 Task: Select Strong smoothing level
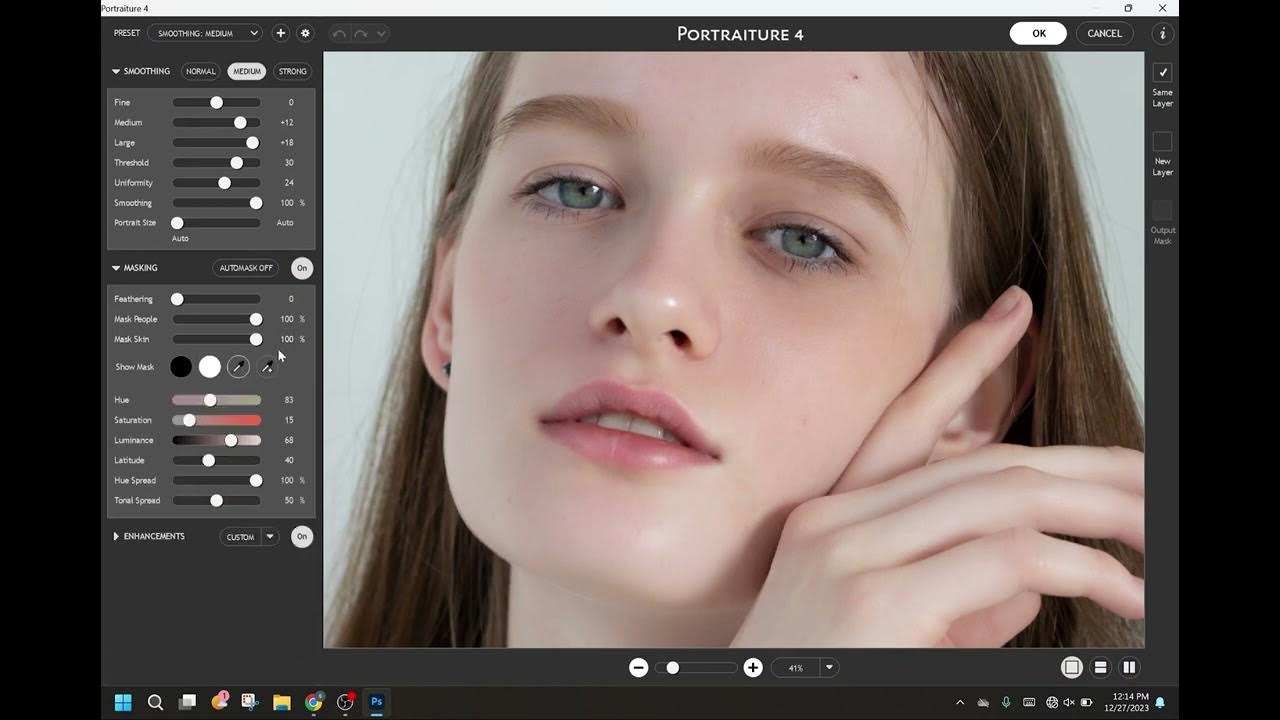pos(293,71)
